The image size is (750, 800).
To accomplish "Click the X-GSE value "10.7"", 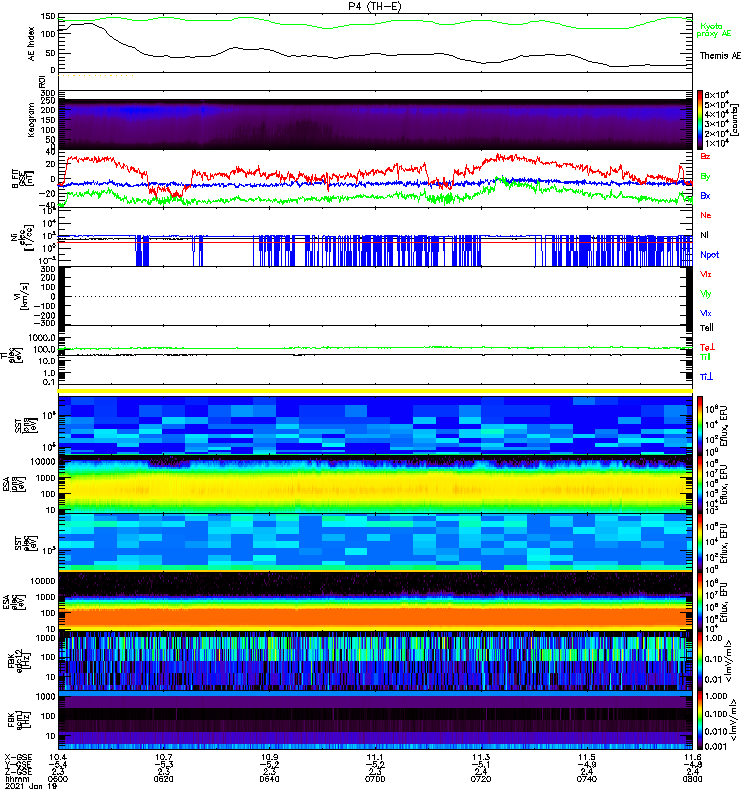I will coord(163,757).
